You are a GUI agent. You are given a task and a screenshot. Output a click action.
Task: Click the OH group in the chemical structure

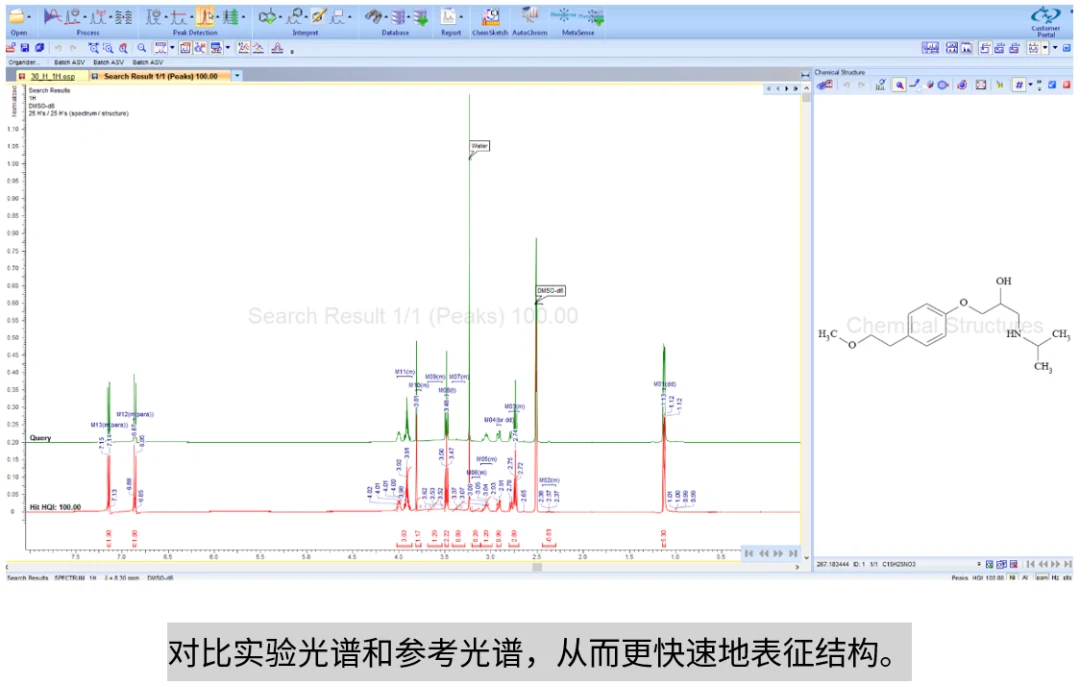click(1003, 281)
